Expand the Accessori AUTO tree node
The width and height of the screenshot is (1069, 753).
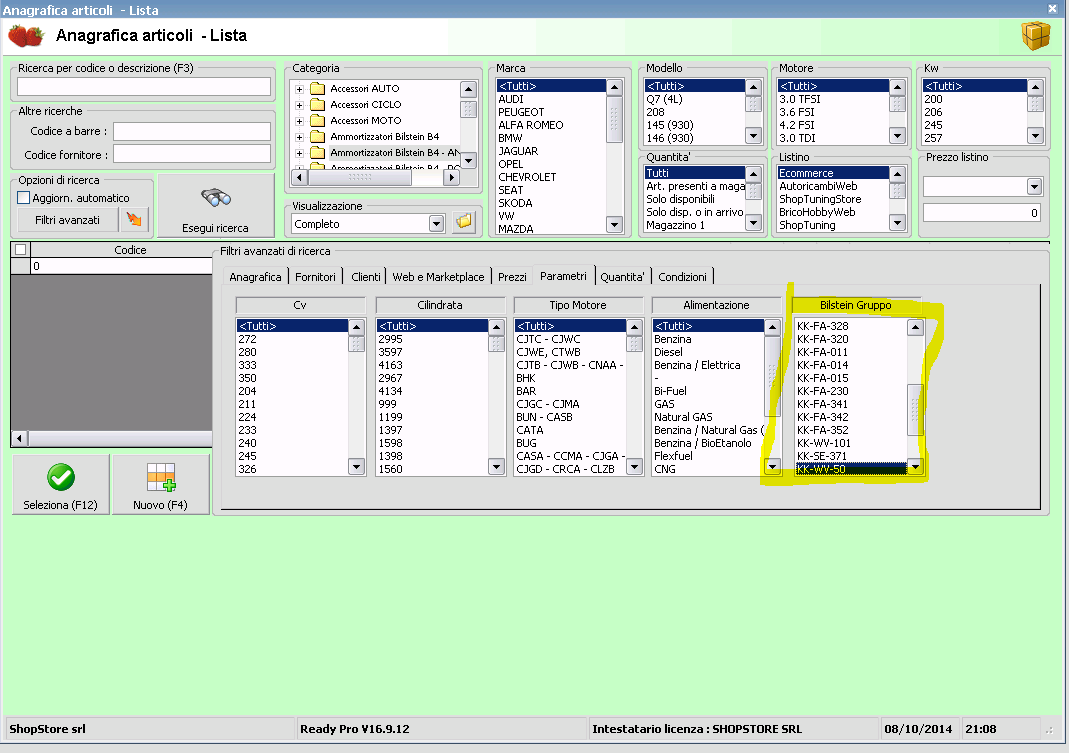299,89
